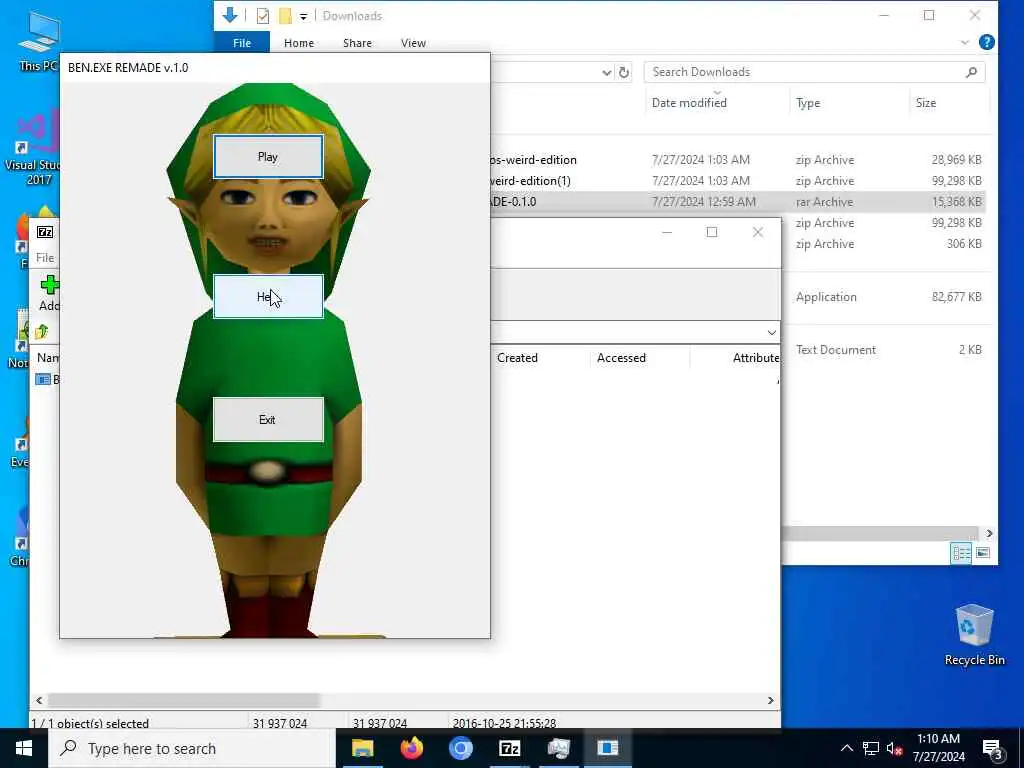This screenshot has width=1024, height=768.
Task: Click the Exit button in BEN.EXE window
Action: [x=268, y=419]
